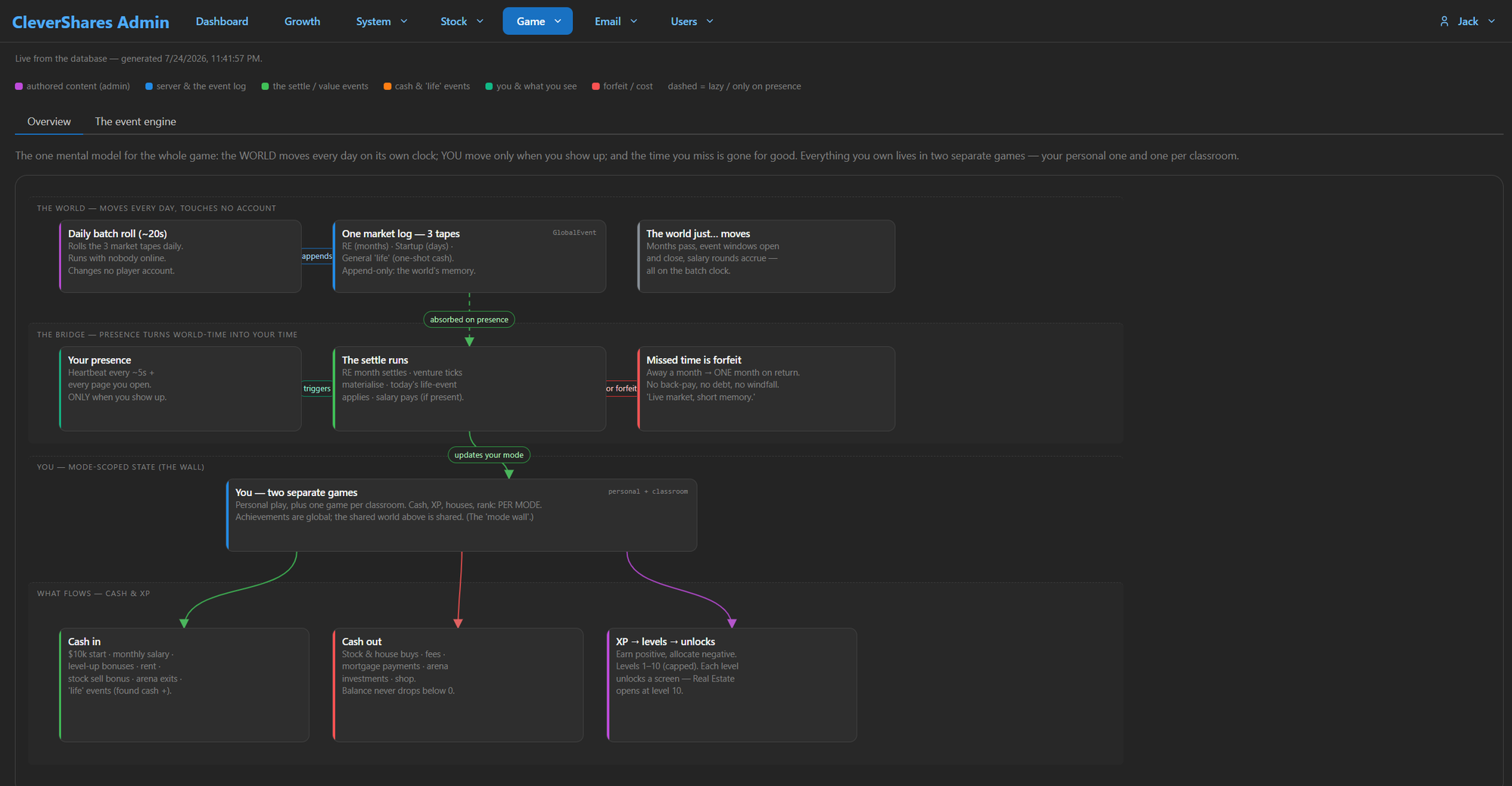Select the 'Cash out' node title

tap(362, 641)
